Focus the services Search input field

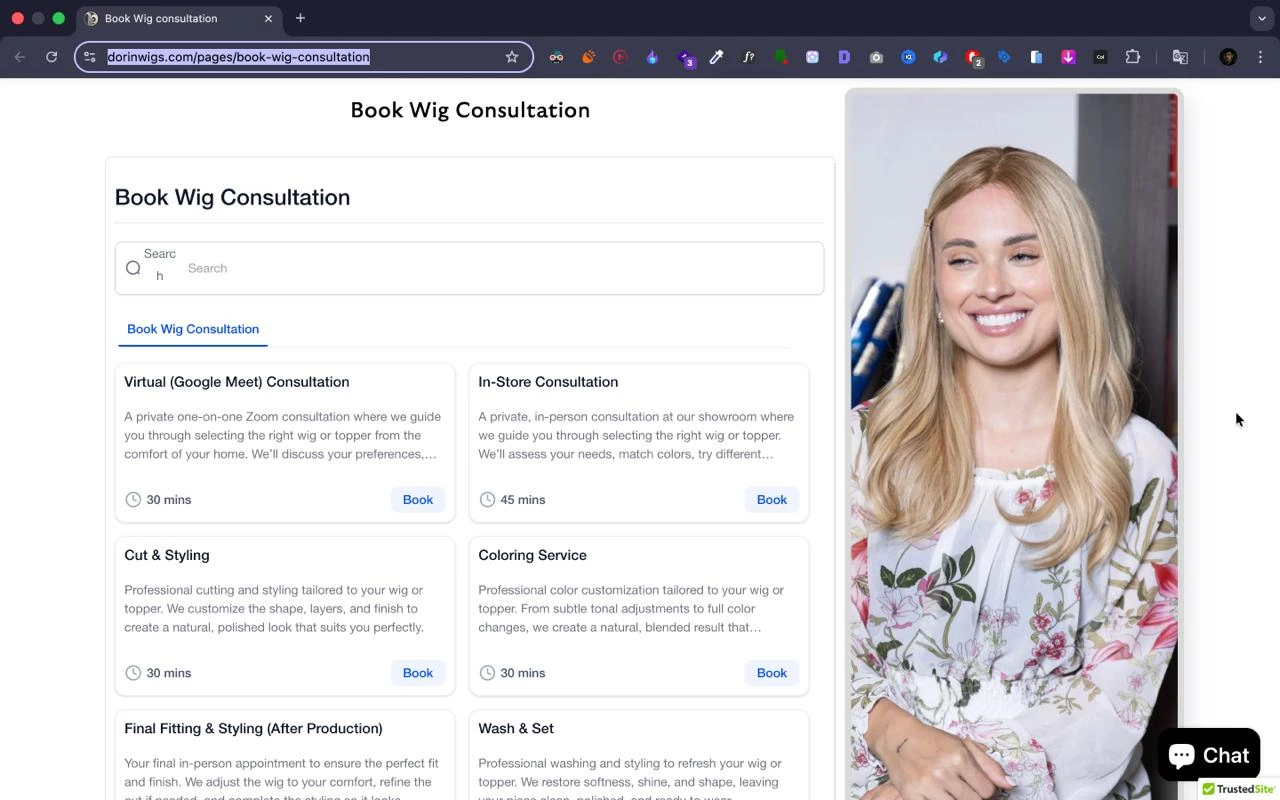click(x=469, y=268)
